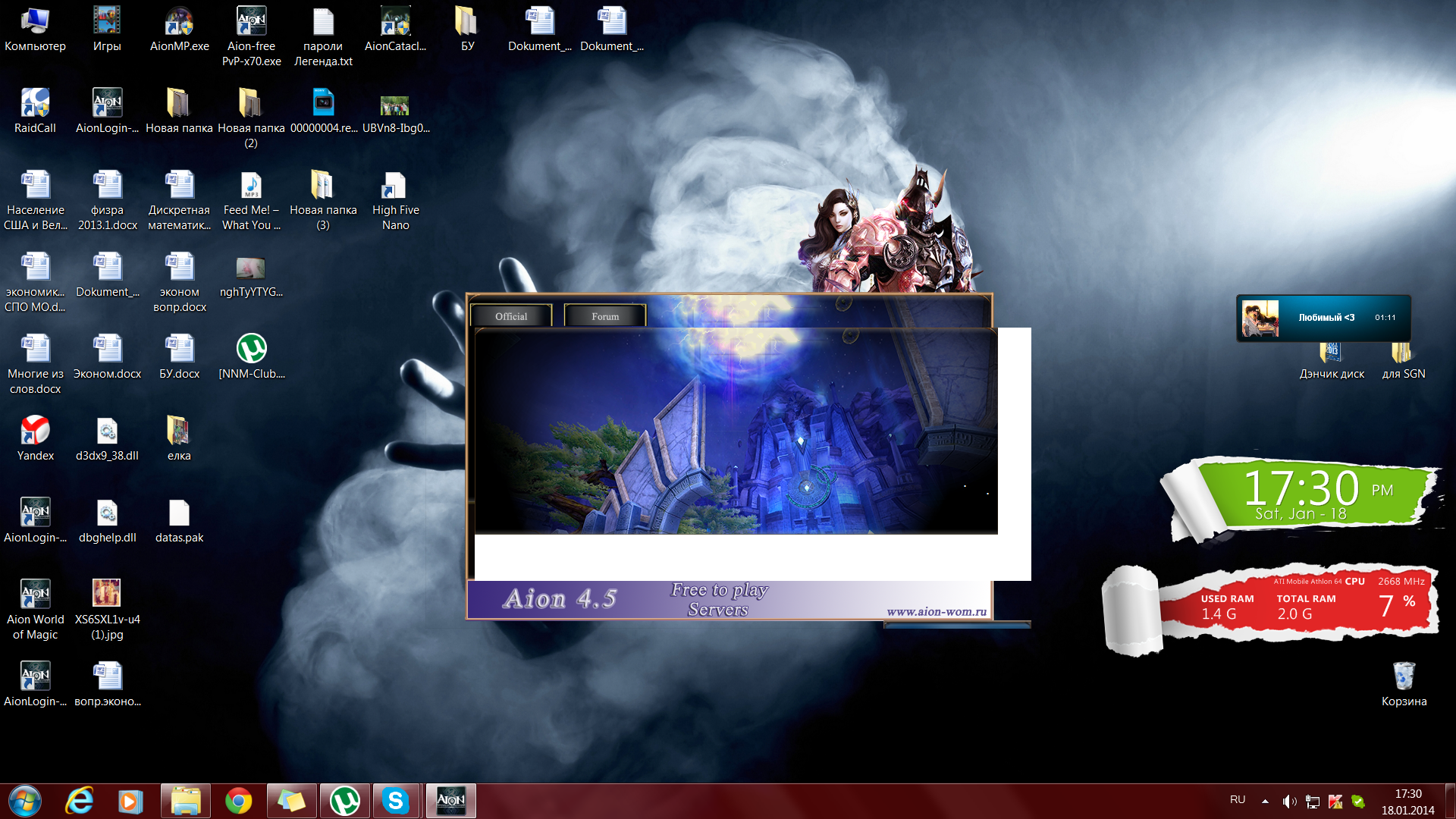Open the taskbar date and time
The height and width of the screenshot is (819, 1456).
pos(1408,802)
